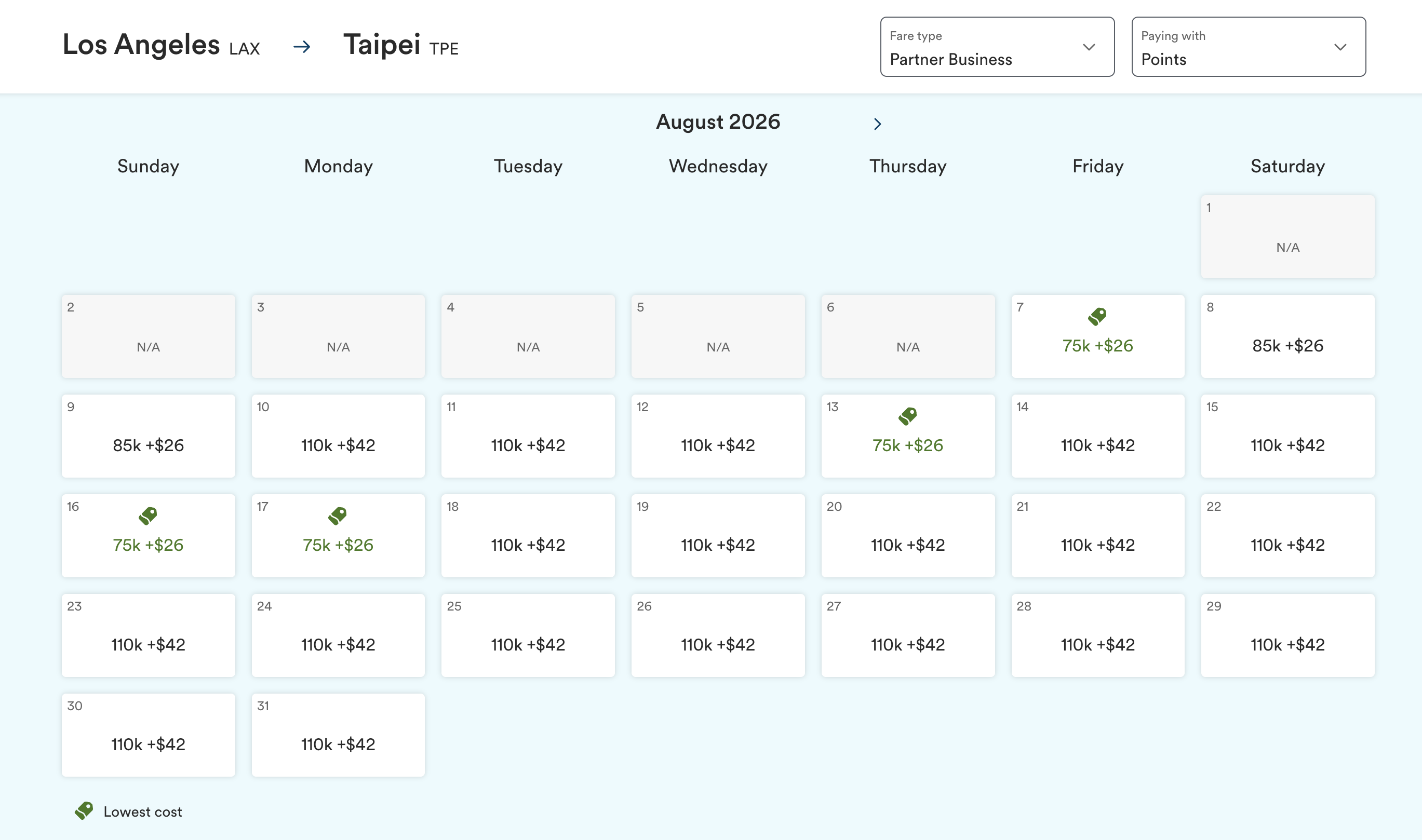
Task: Click the unavailable August 1 cell
Action: (x=1287, y=237)
